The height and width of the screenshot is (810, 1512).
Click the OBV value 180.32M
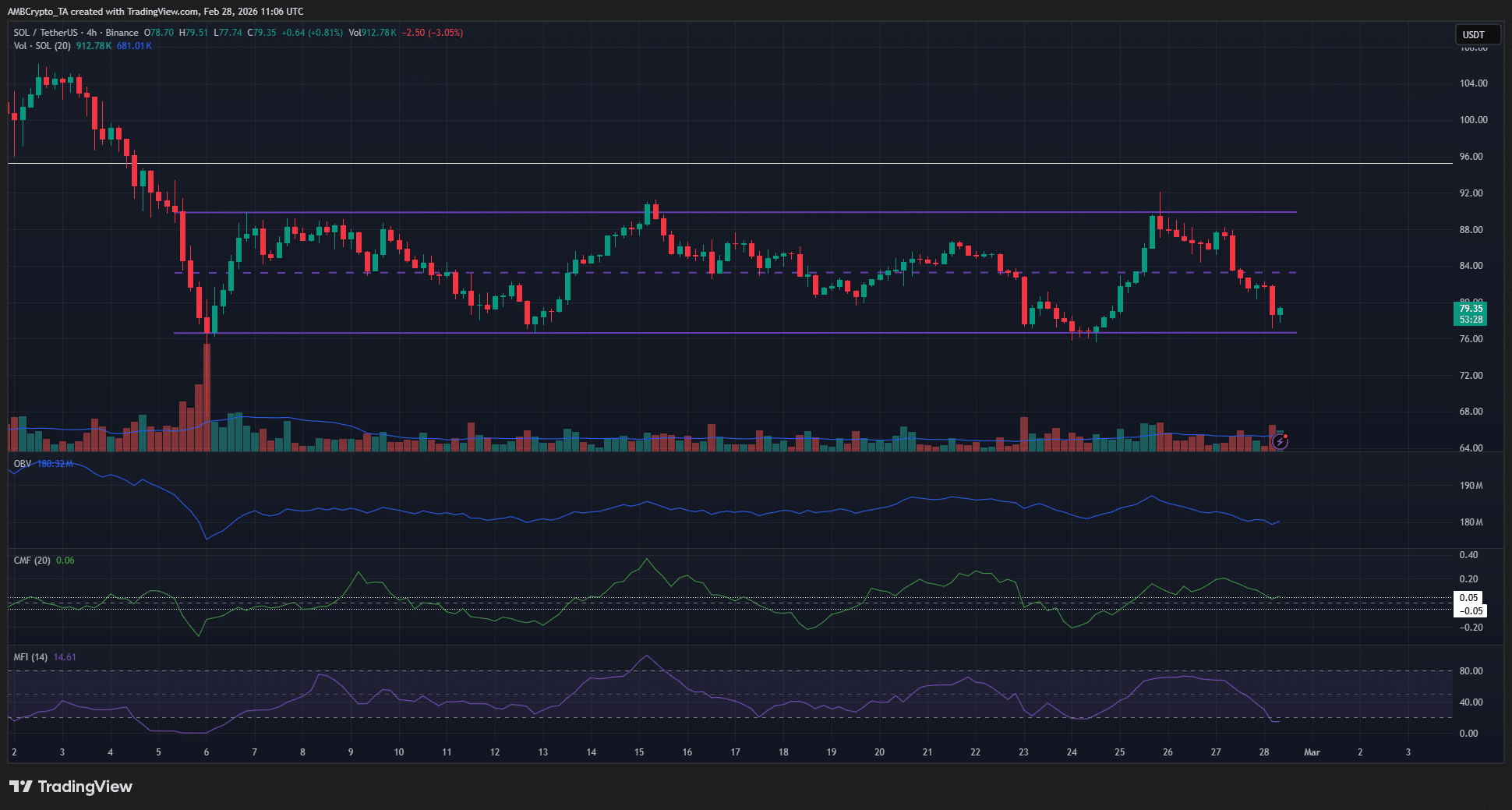point(55,464)
